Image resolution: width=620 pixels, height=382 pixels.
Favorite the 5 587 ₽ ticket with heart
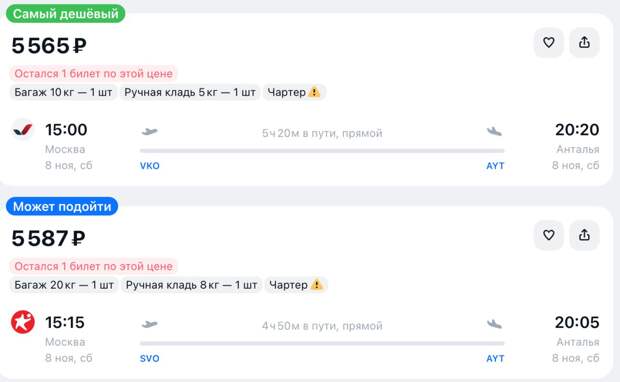pos(548,235)
